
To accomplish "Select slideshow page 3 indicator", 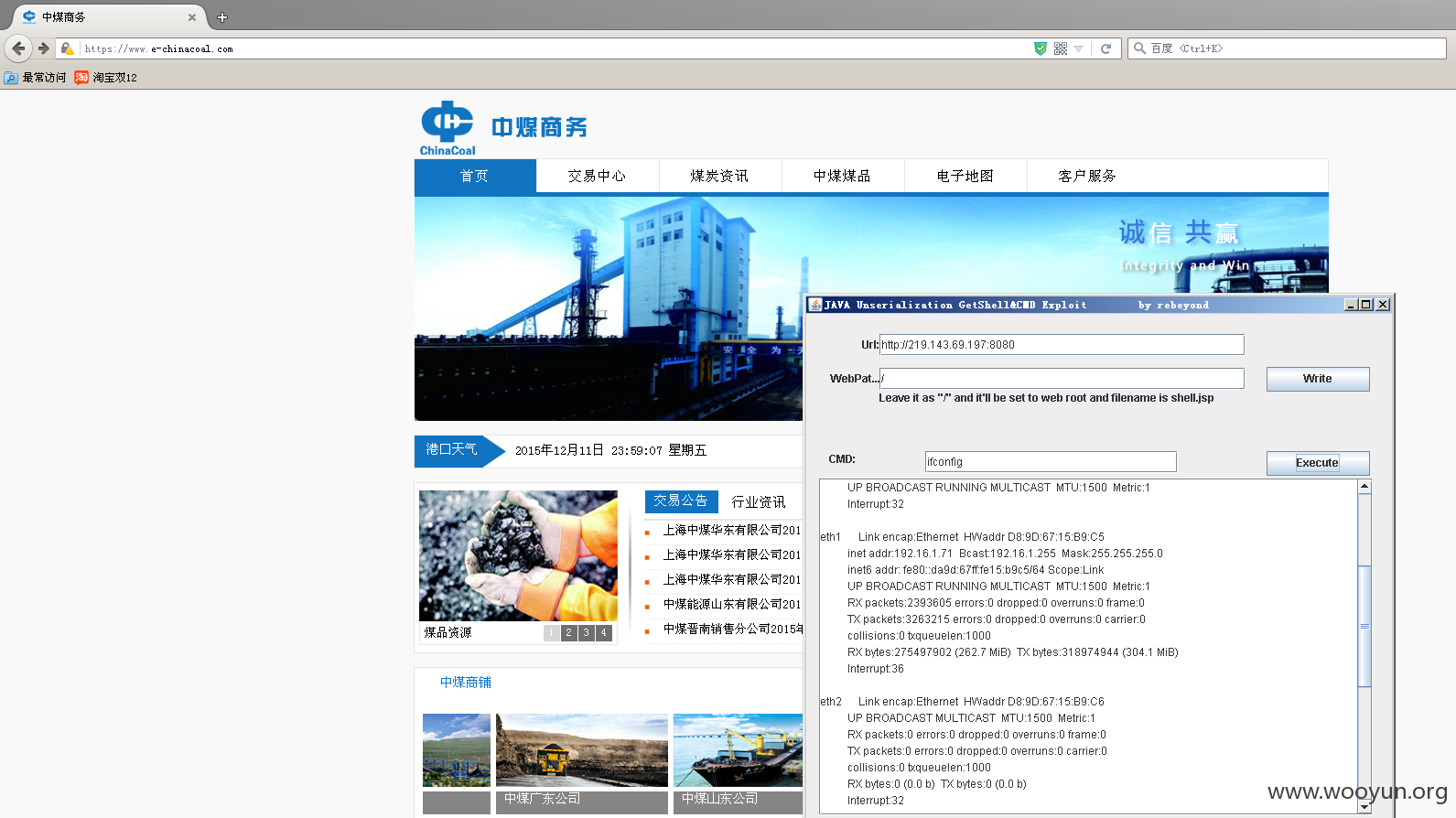I will click(586, 632).
